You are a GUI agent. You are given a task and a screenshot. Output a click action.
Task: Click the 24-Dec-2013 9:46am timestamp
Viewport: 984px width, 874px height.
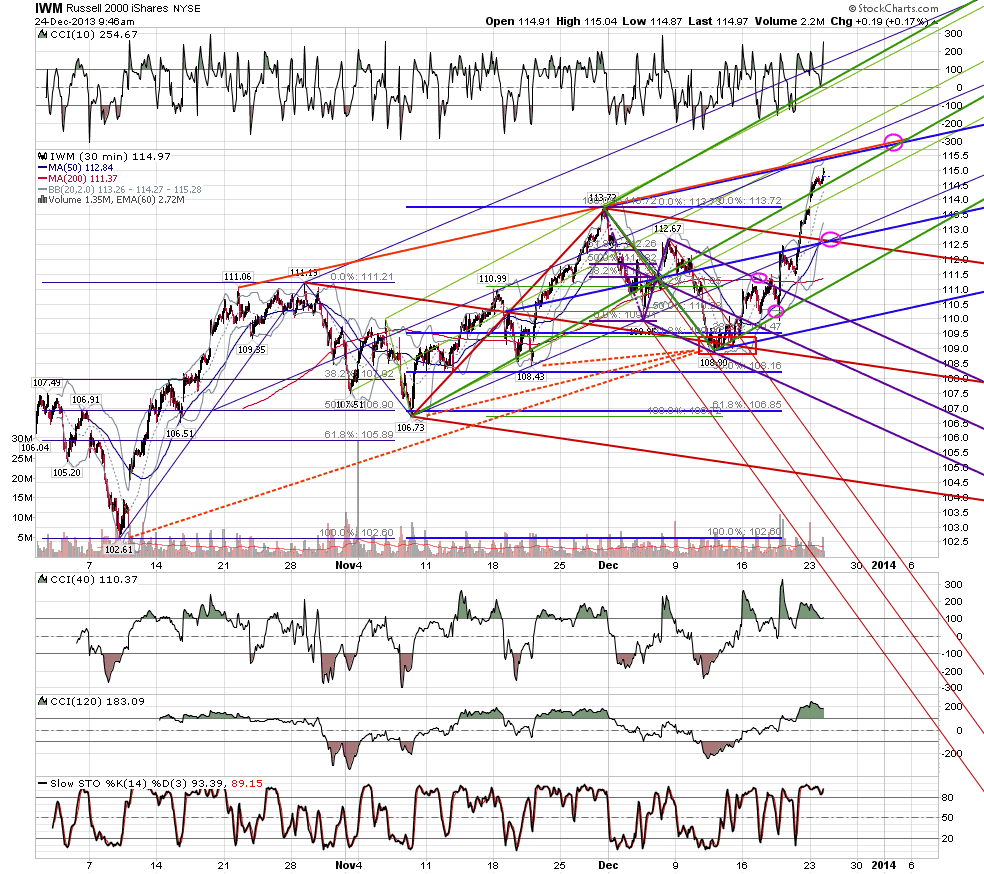pyautogui.click(x=85, y=21)
